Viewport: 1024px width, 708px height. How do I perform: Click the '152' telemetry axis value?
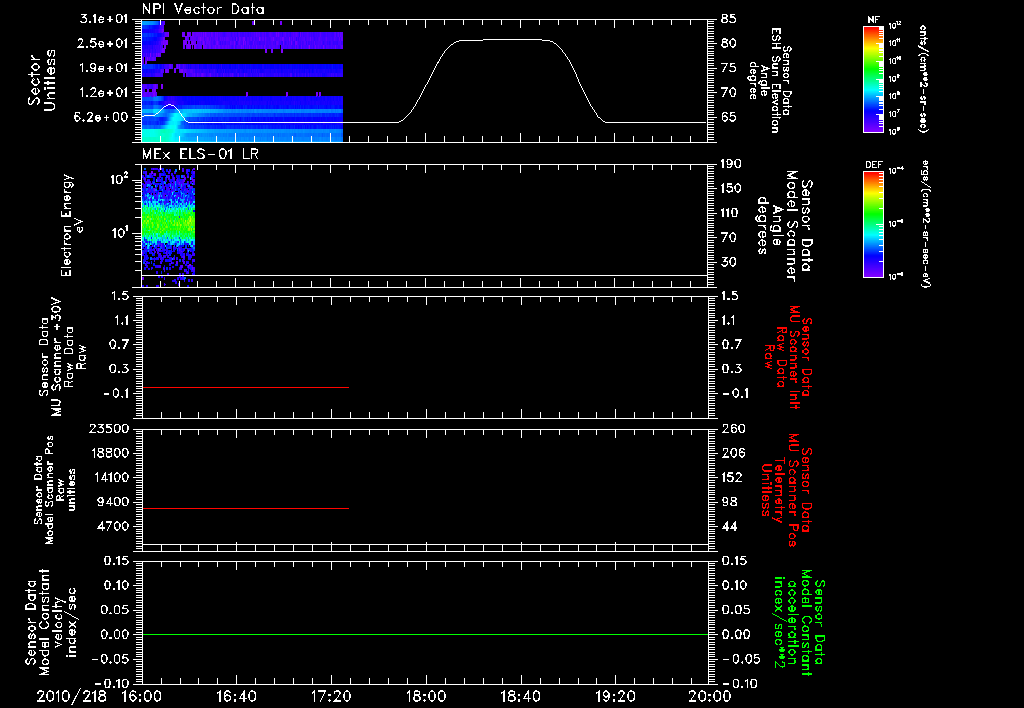(x=733, y=477)
